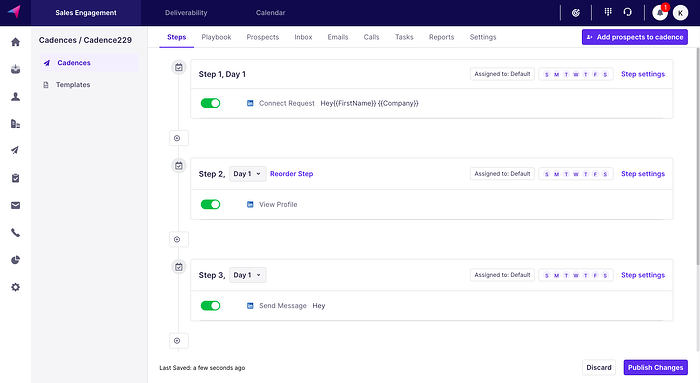This screenshot has width=700, height=383.
Task: Turn off the View Profile toggle
Action: 210,204
